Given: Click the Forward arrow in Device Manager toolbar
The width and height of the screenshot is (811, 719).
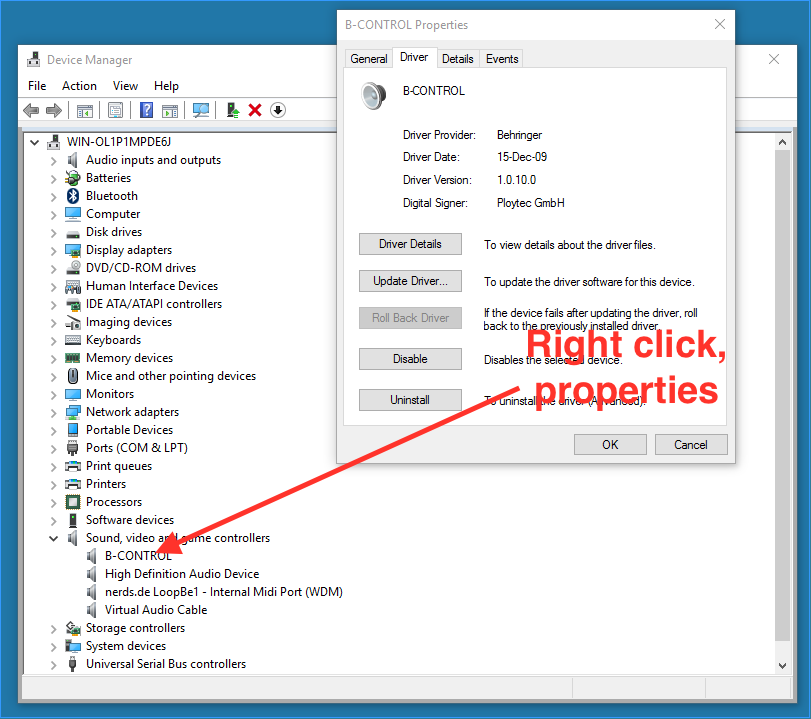Looking at the screenshot, I should pyautogui.click(x=54, y=110).
